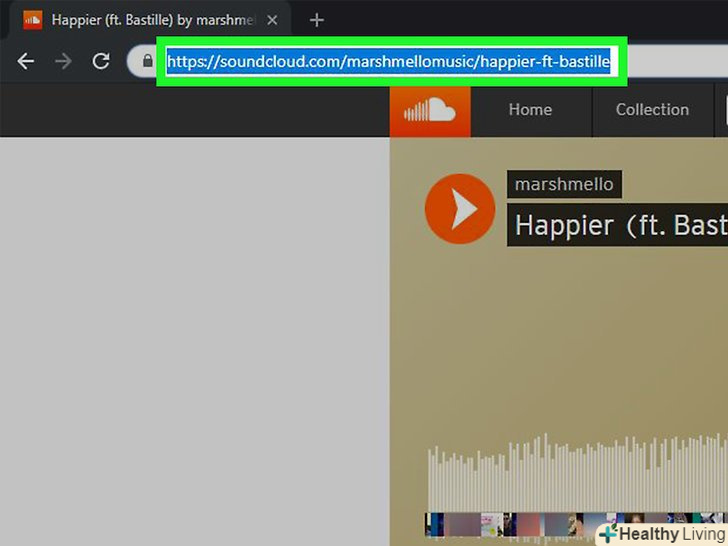Click the orange SoundCloud logo
This screenshot has width=728, height=546.
pyautogui.click(x=430, y=110)
